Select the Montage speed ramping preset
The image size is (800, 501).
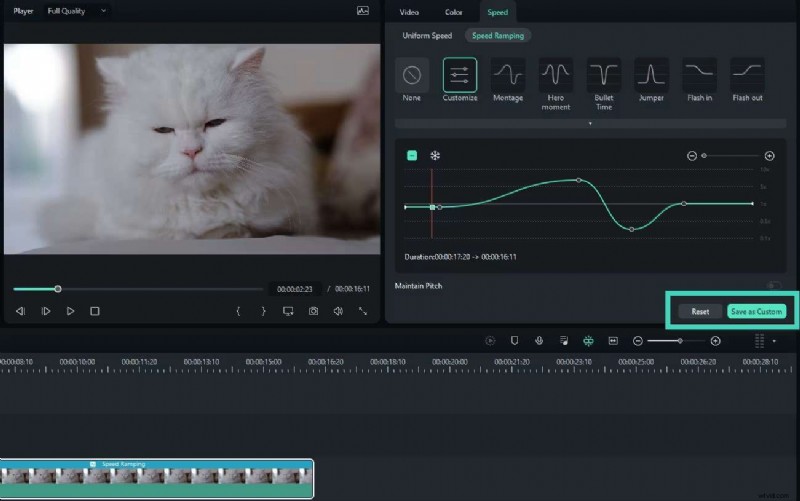click(x=508, y=75)
